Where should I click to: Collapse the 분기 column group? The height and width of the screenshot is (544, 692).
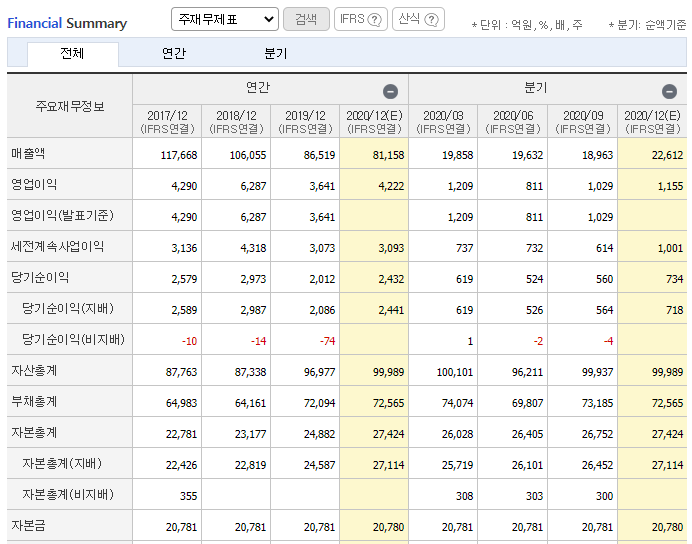(x=669, y=91)
